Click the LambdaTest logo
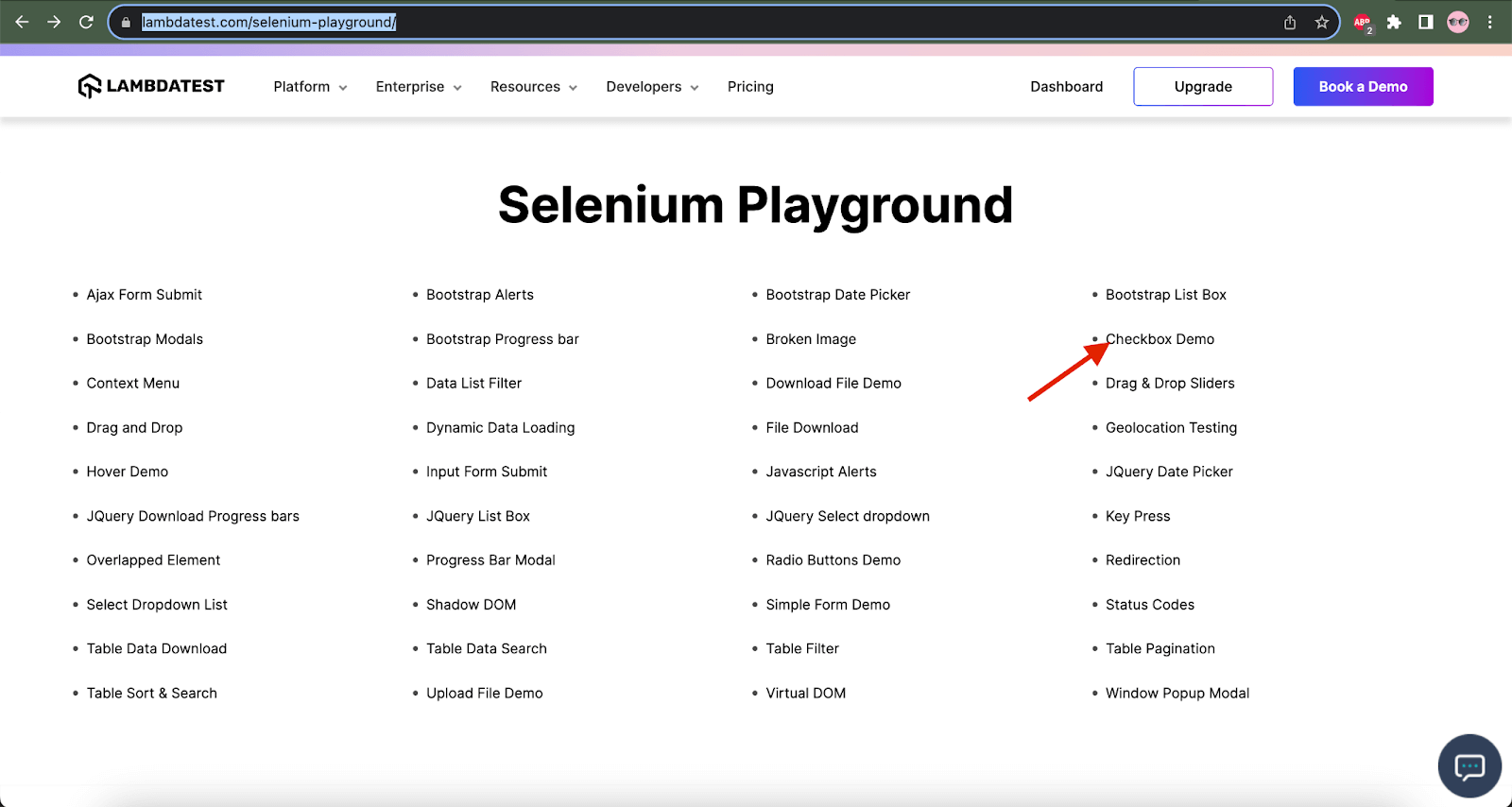This screenshot has height=807, width=1512. 151,86
